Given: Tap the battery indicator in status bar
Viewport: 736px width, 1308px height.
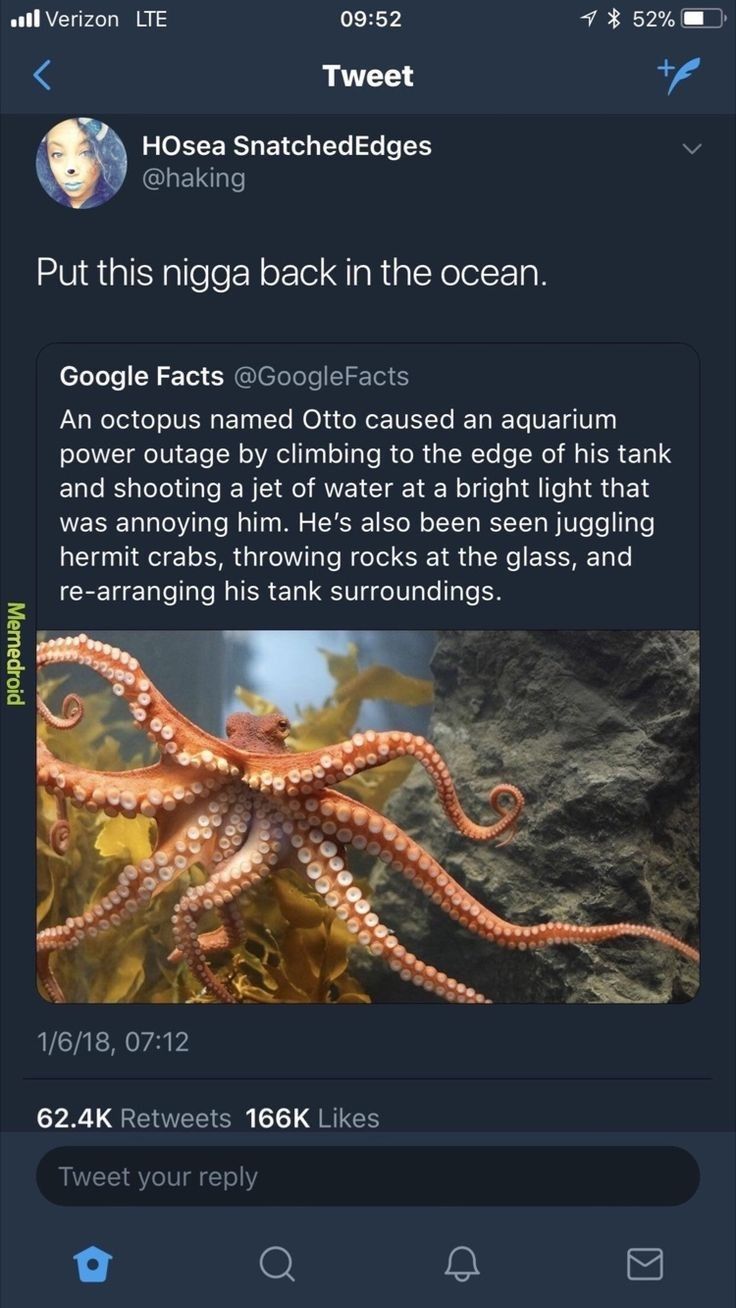Looking at the screenshot, I should tap(704, 19).
